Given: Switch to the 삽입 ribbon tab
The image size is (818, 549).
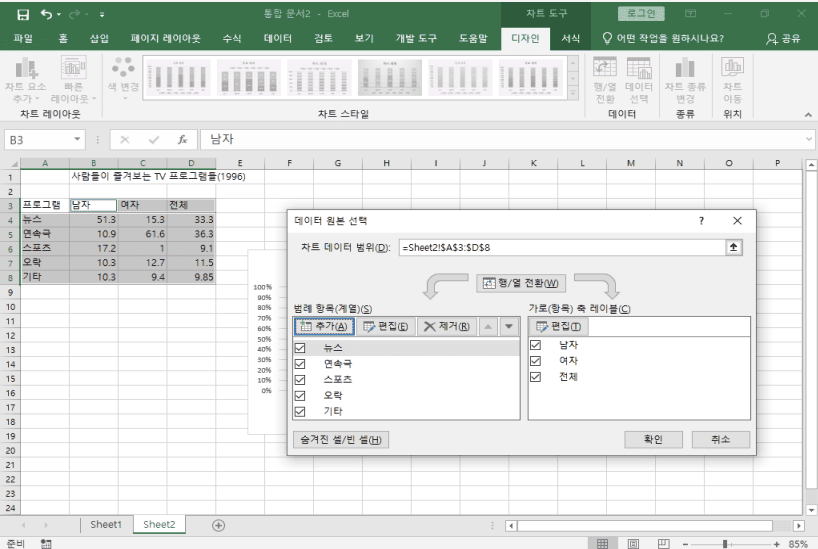Looking at the screenshot, I should (100, 38).
